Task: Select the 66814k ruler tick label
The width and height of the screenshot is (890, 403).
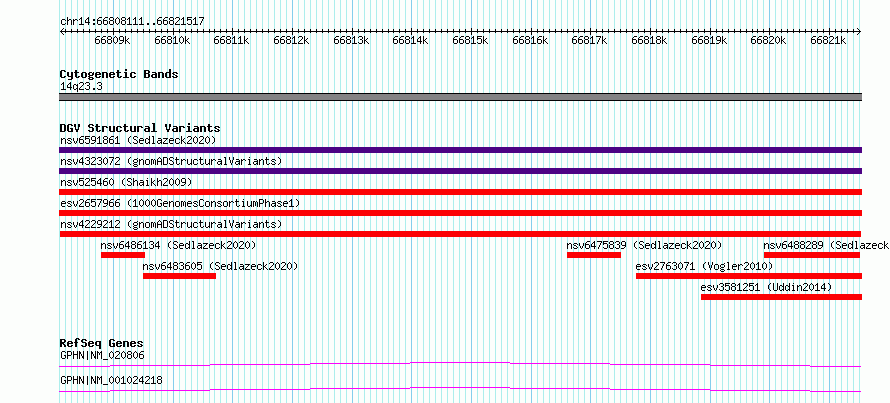Action: click(x=411, y=40)
